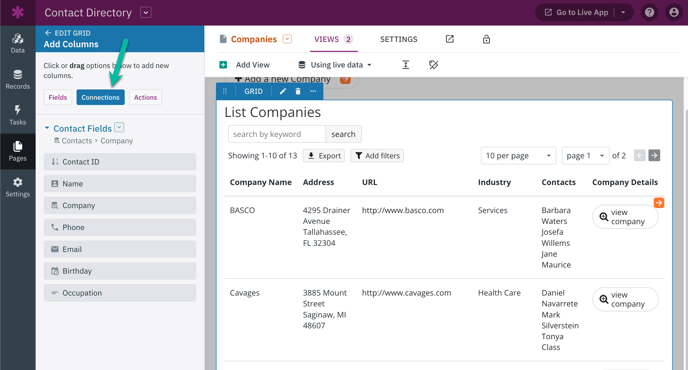Image resolution: width=688 pixels, height=370 pixels.
Task: Click the Add filters button
Action: 377,156
